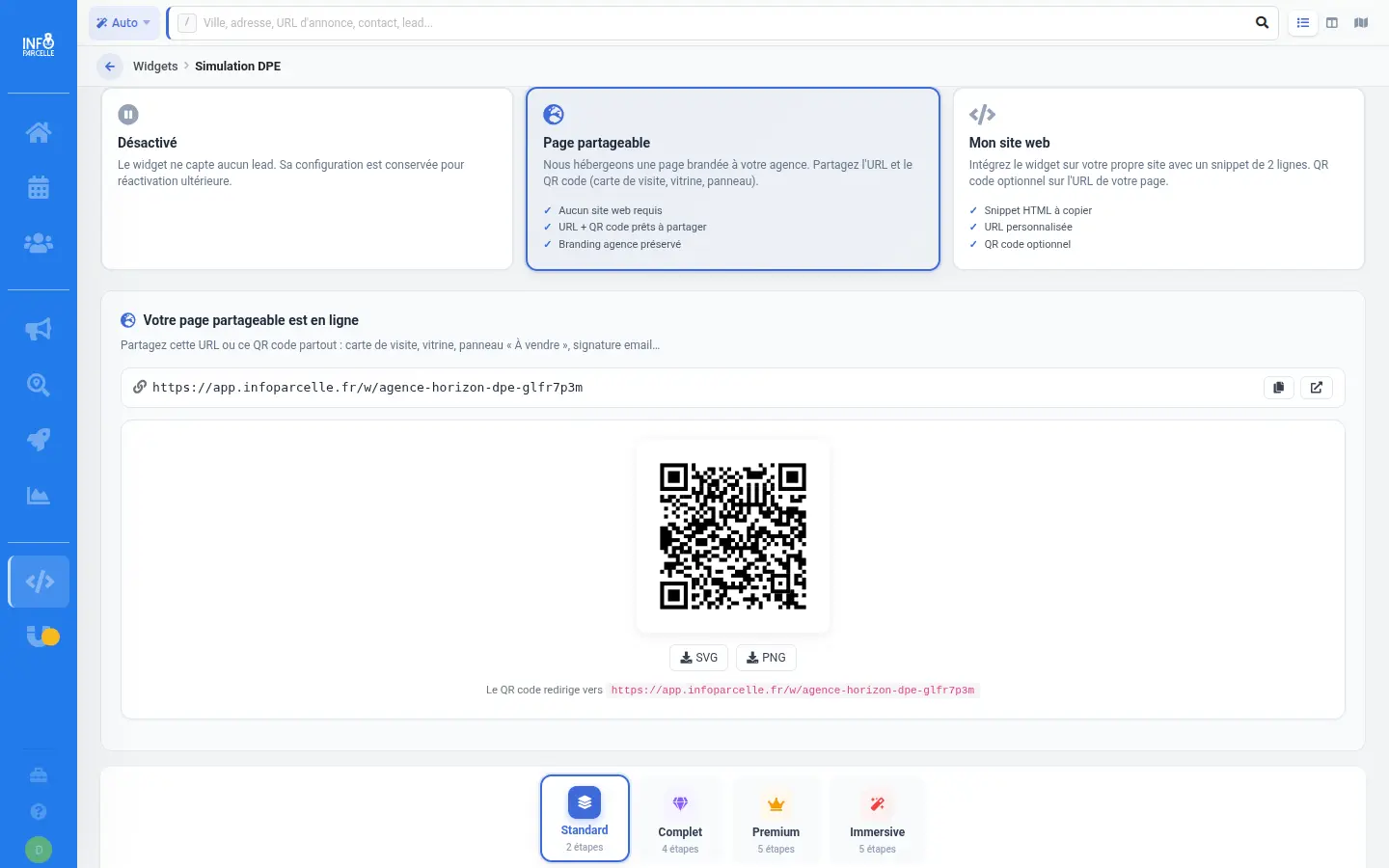Click the search magnifier in the top bar
The image size is (1389, 868).
1262,23
